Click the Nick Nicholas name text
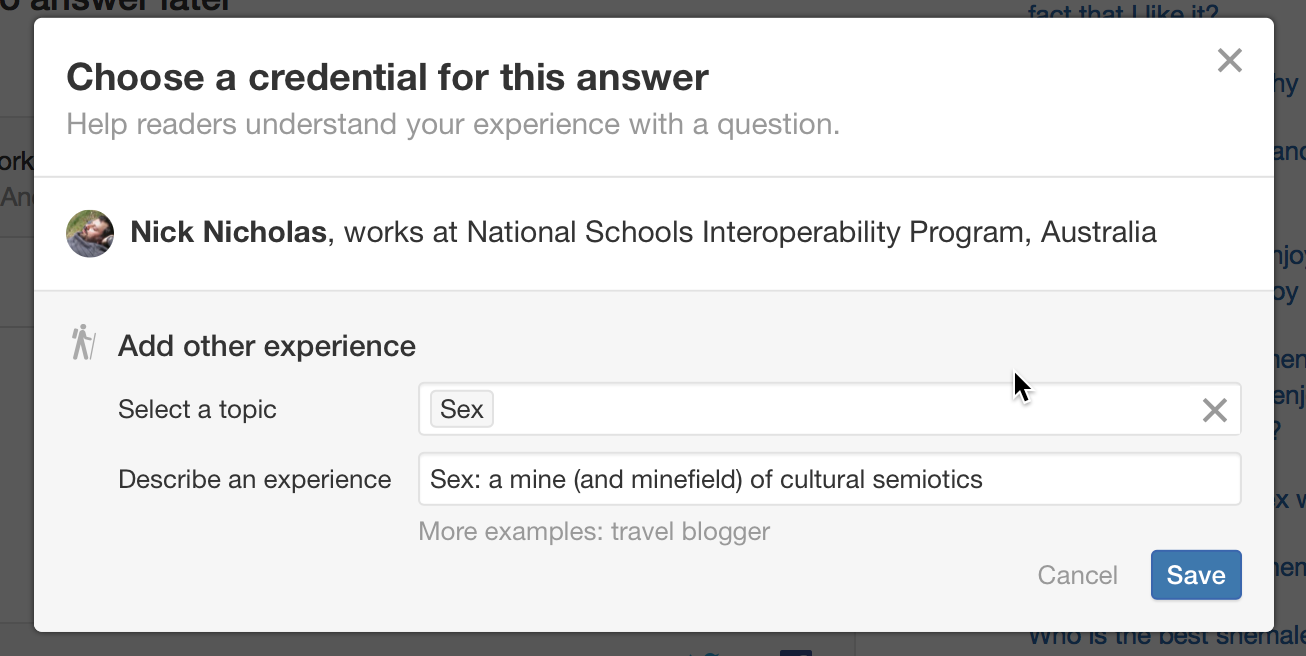Screen dimensions: 1306x656 pyautogui.click(x=228, y=233)
